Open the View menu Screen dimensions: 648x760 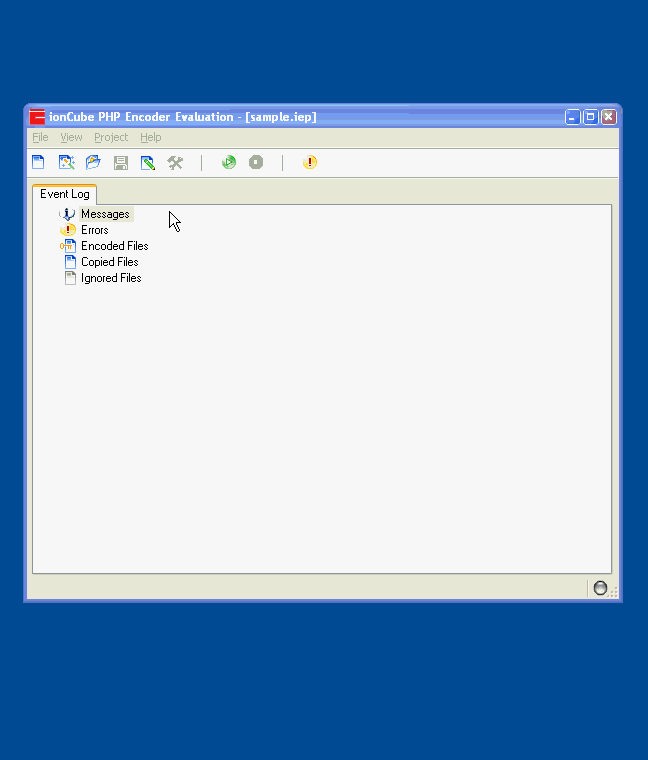[x=71, y=138]
